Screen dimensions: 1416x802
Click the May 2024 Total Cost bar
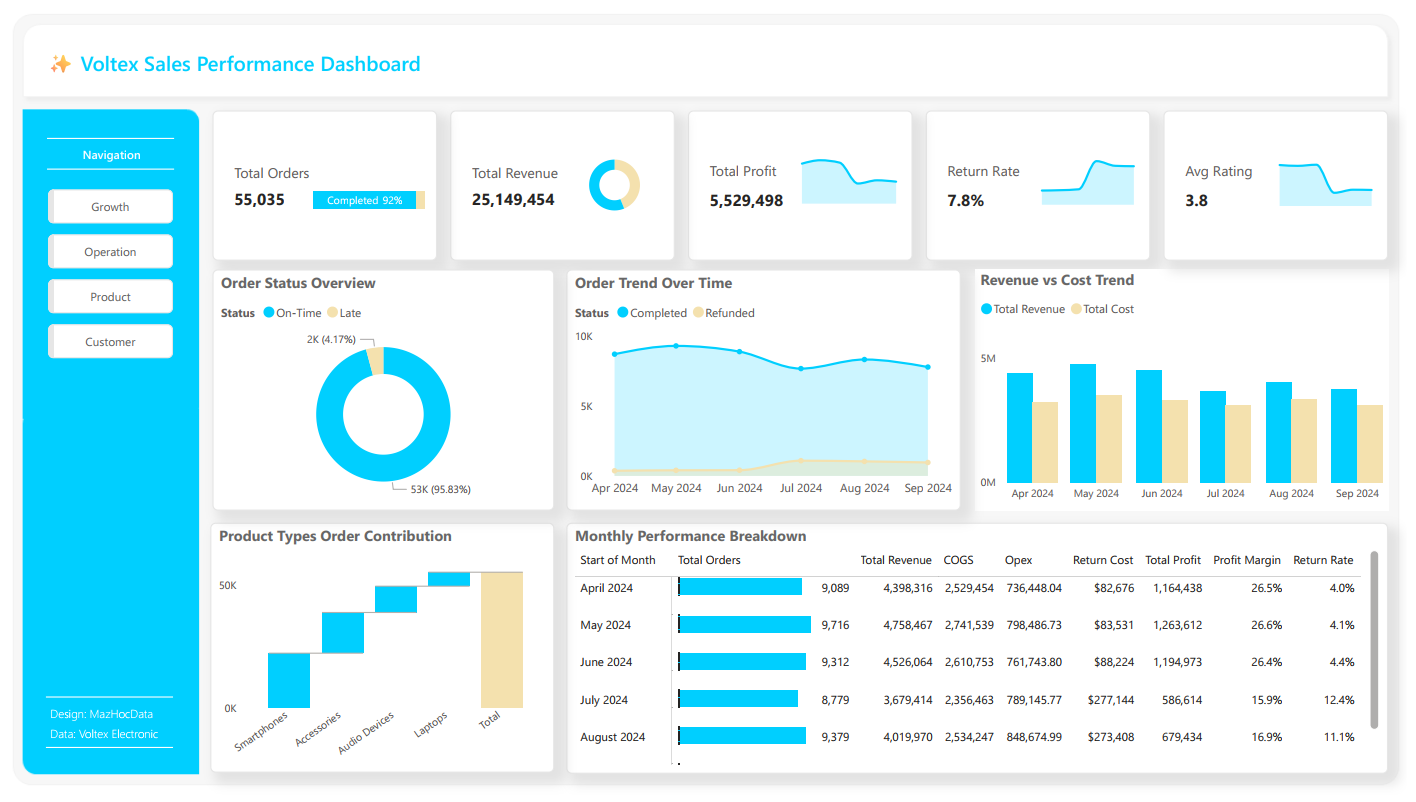click(1109, 439)
